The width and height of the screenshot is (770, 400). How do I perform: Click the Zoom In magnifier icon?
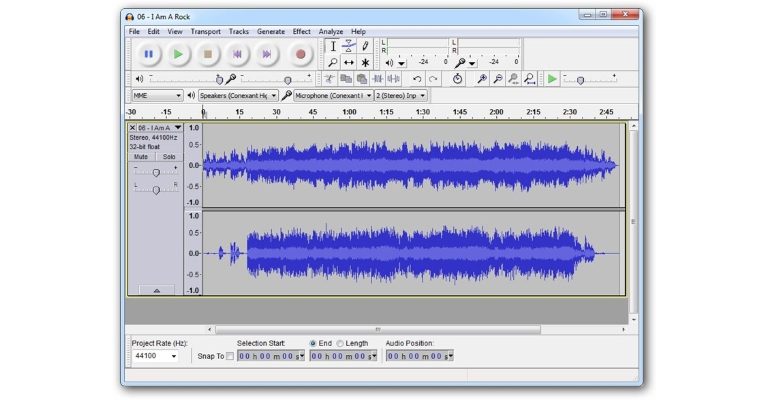pyautogui.click(x=481, y=79)
